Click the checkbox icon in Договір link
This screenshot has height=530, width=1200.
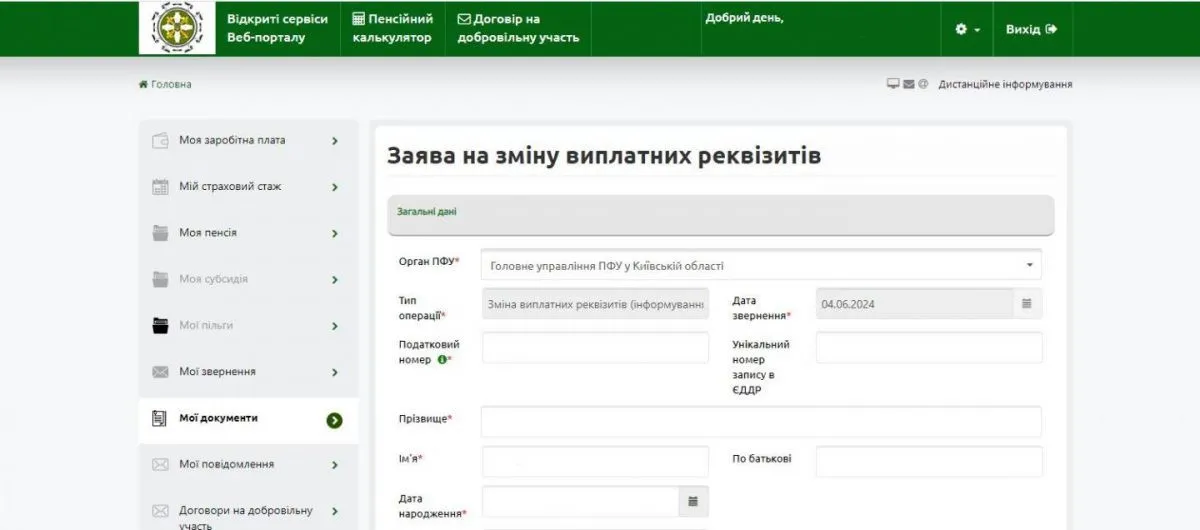pos(464,19)
